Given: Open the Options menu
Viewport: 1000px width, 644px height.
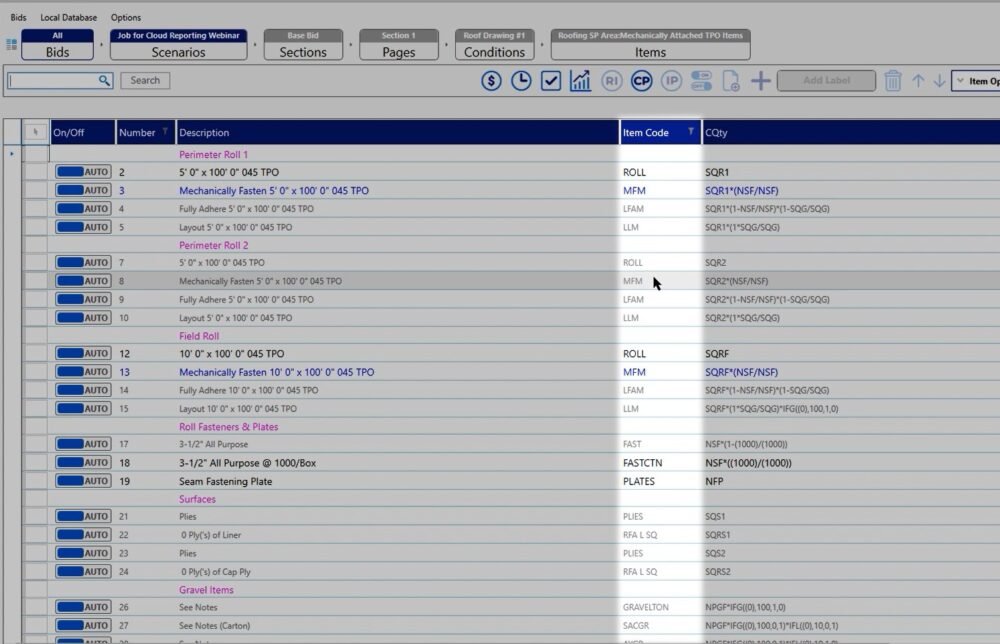Looking at the screenshot, I should [x=126, y=17].
